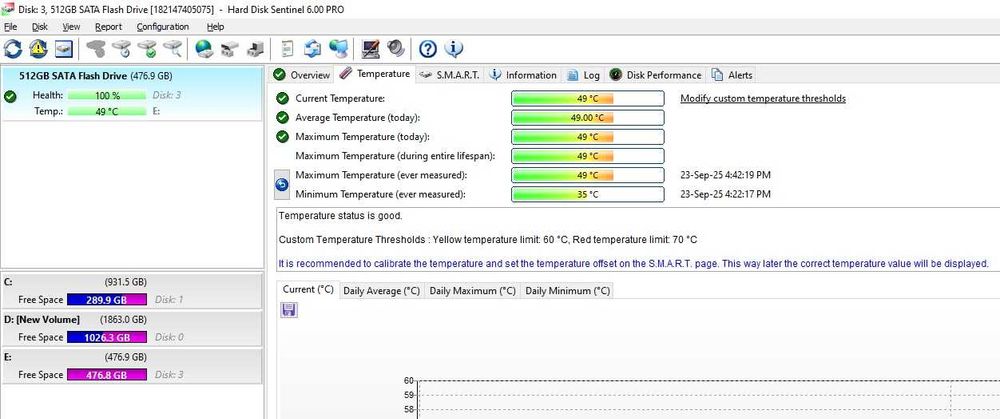Click the C: free space 289.9 GB bar
This screenshot has height=419, width=1000.
pos(107,300)
